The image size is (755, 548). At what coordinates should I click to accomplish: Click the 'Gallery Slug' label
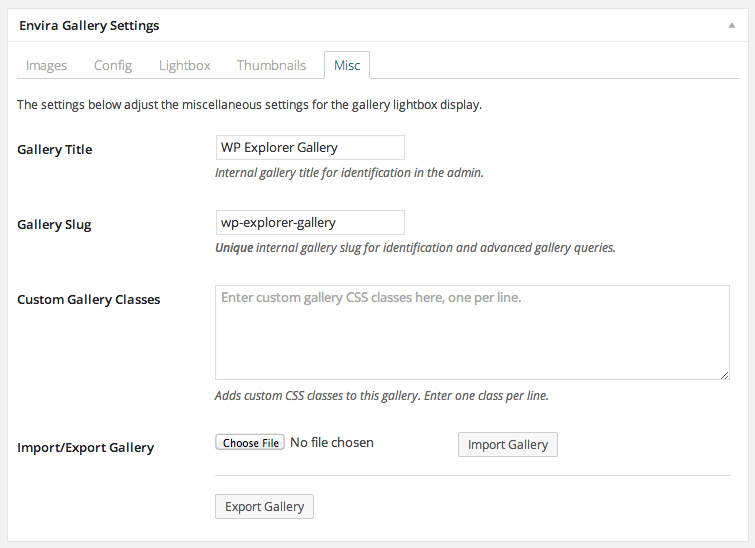pos(54,225)
